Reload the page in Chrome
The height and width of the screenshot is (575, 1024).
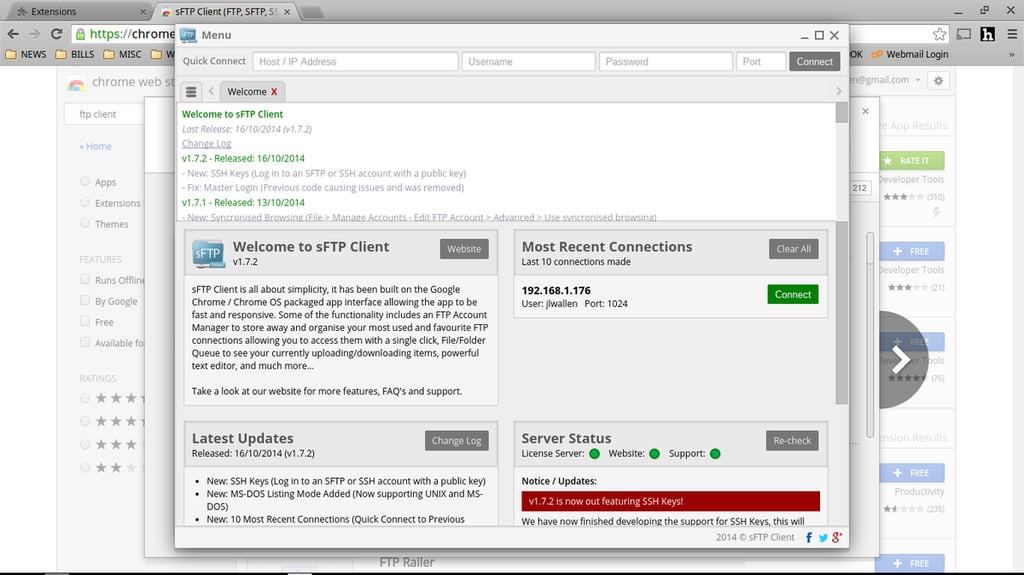point(57,34)
